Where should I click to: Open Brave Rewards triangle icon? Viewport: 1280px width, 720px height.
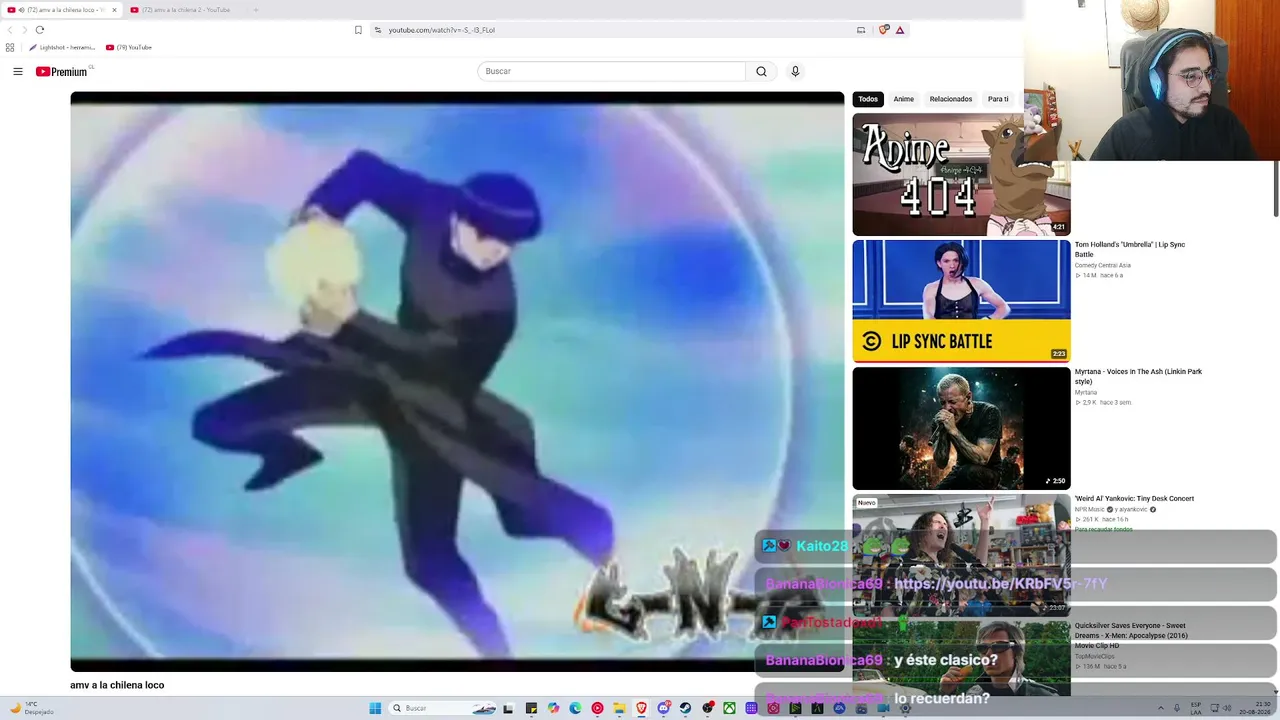[900, 30]
